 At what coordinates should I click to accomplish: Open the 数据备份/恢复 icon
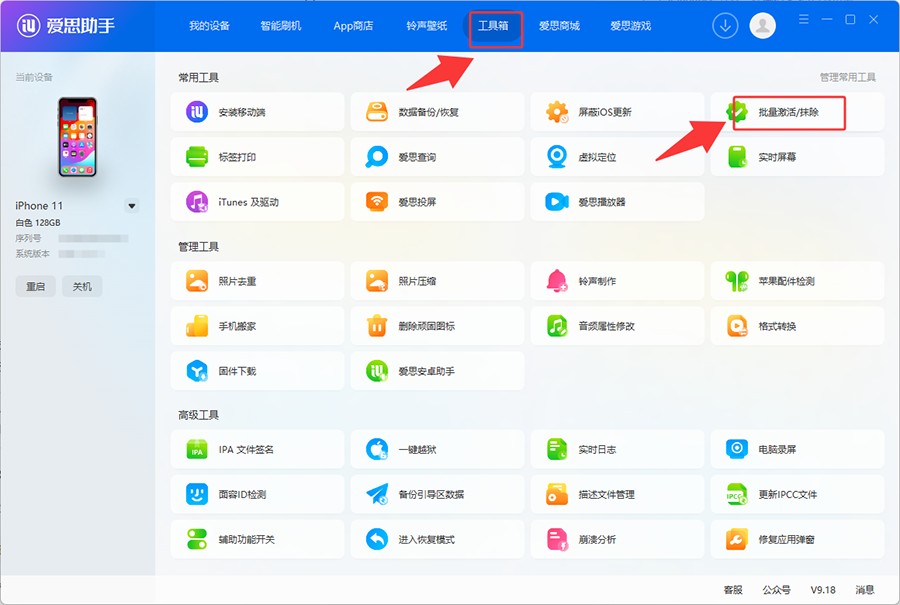click(377, 112)
